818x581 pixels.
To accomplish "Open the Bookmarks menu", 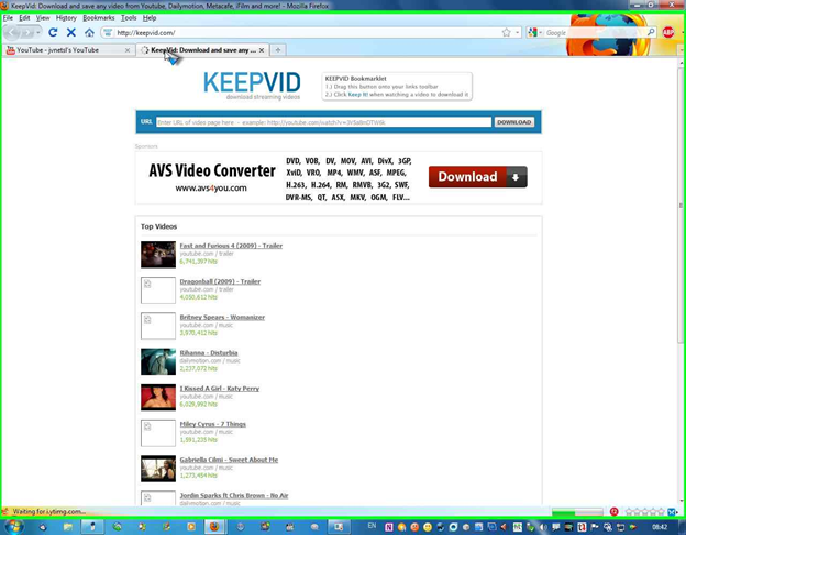I will pos(98,18).
